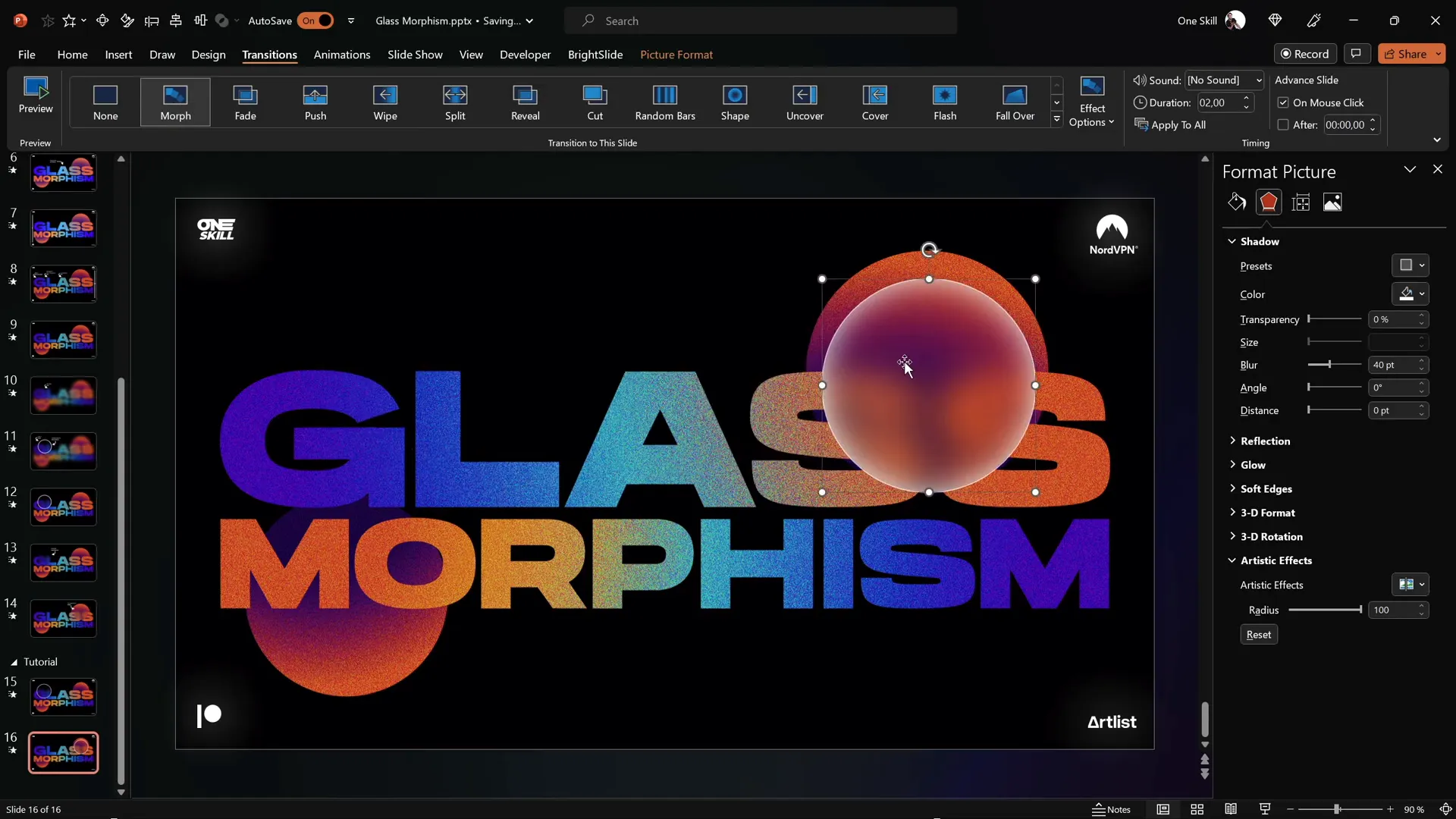The height and width of the screenshot is (819, 1456).
Task: Apply the Random Bars transition
Action: (x=665, y=102)
